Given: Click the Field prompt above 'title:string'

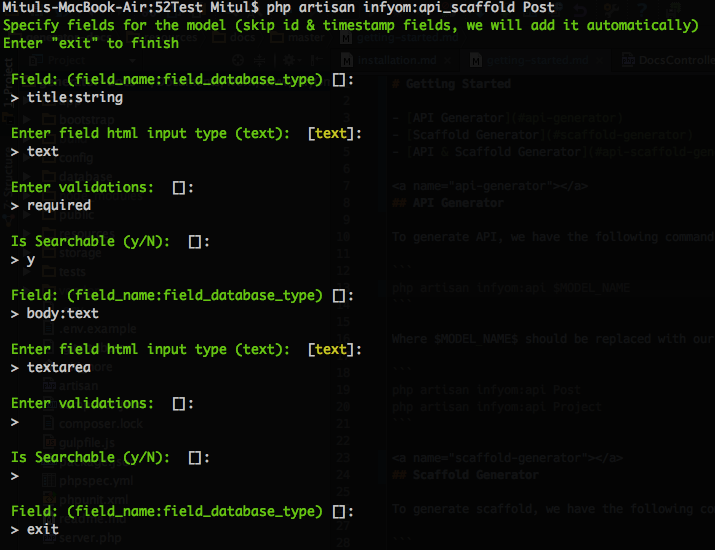Looking at the screenshot, I should point(182,79).
